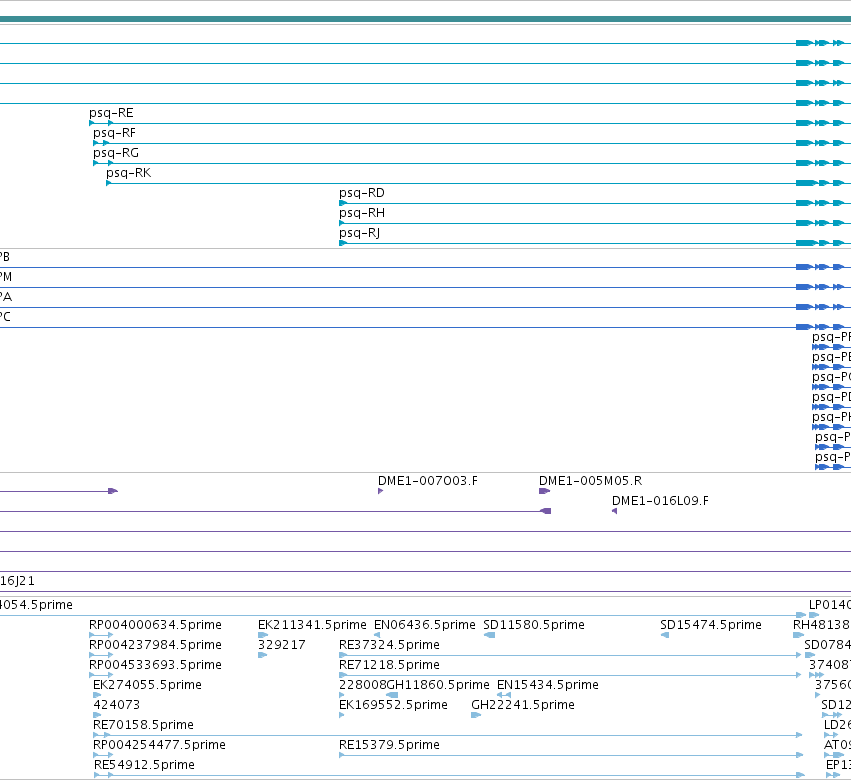Select the psq-RD transcript label
Viewport: 851px width, 780px height.
362,193
